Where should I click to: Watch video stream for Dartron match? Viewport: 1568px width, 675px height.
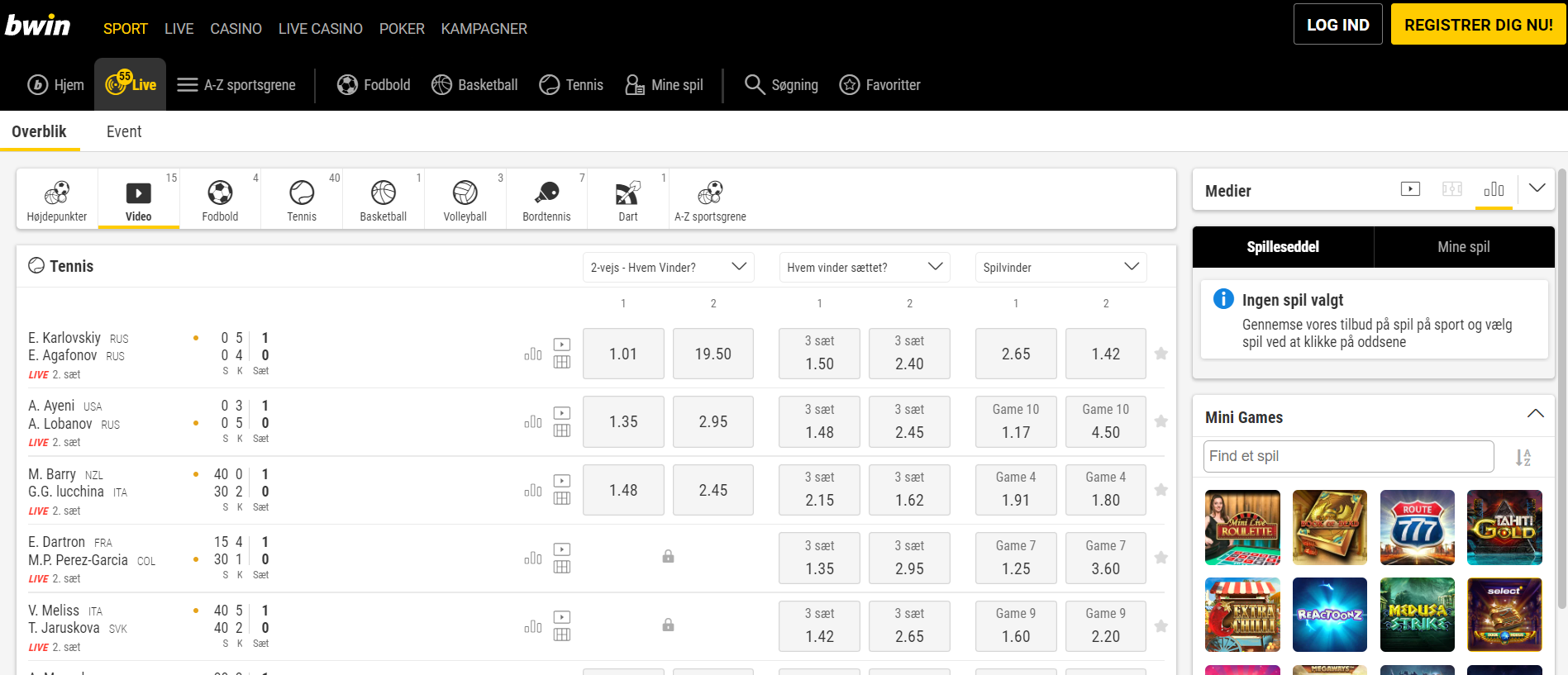tap(562, 549)
